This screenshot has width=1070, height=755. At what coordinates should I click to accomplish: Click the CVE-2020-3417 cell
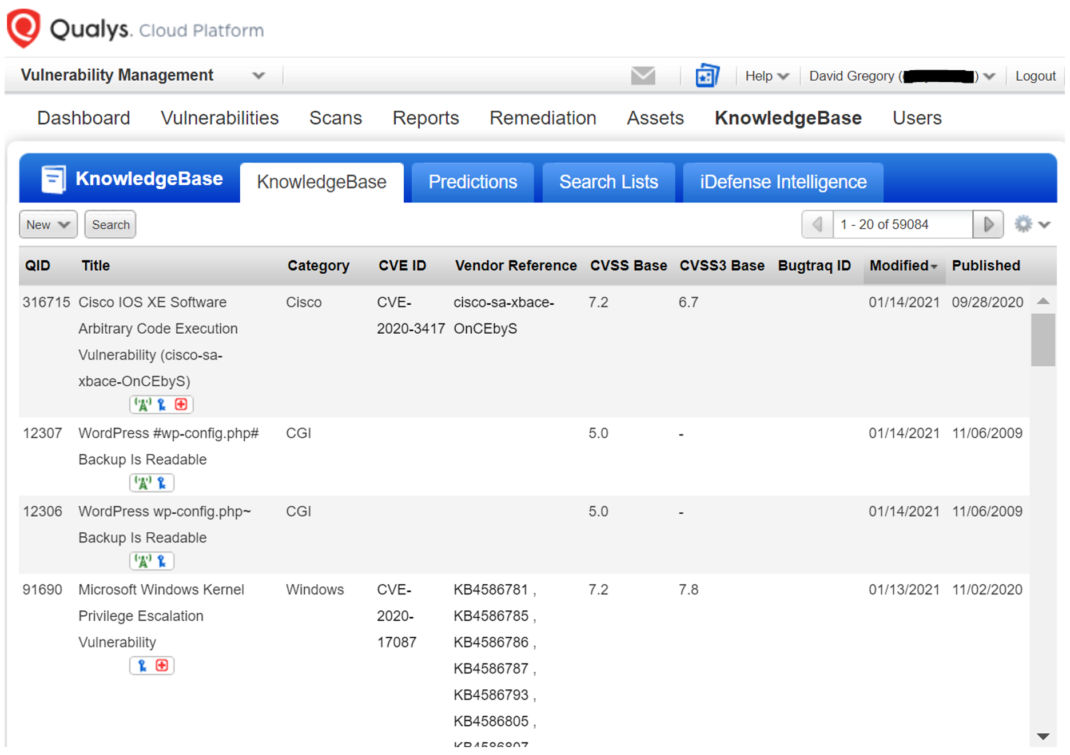(411, 315)
